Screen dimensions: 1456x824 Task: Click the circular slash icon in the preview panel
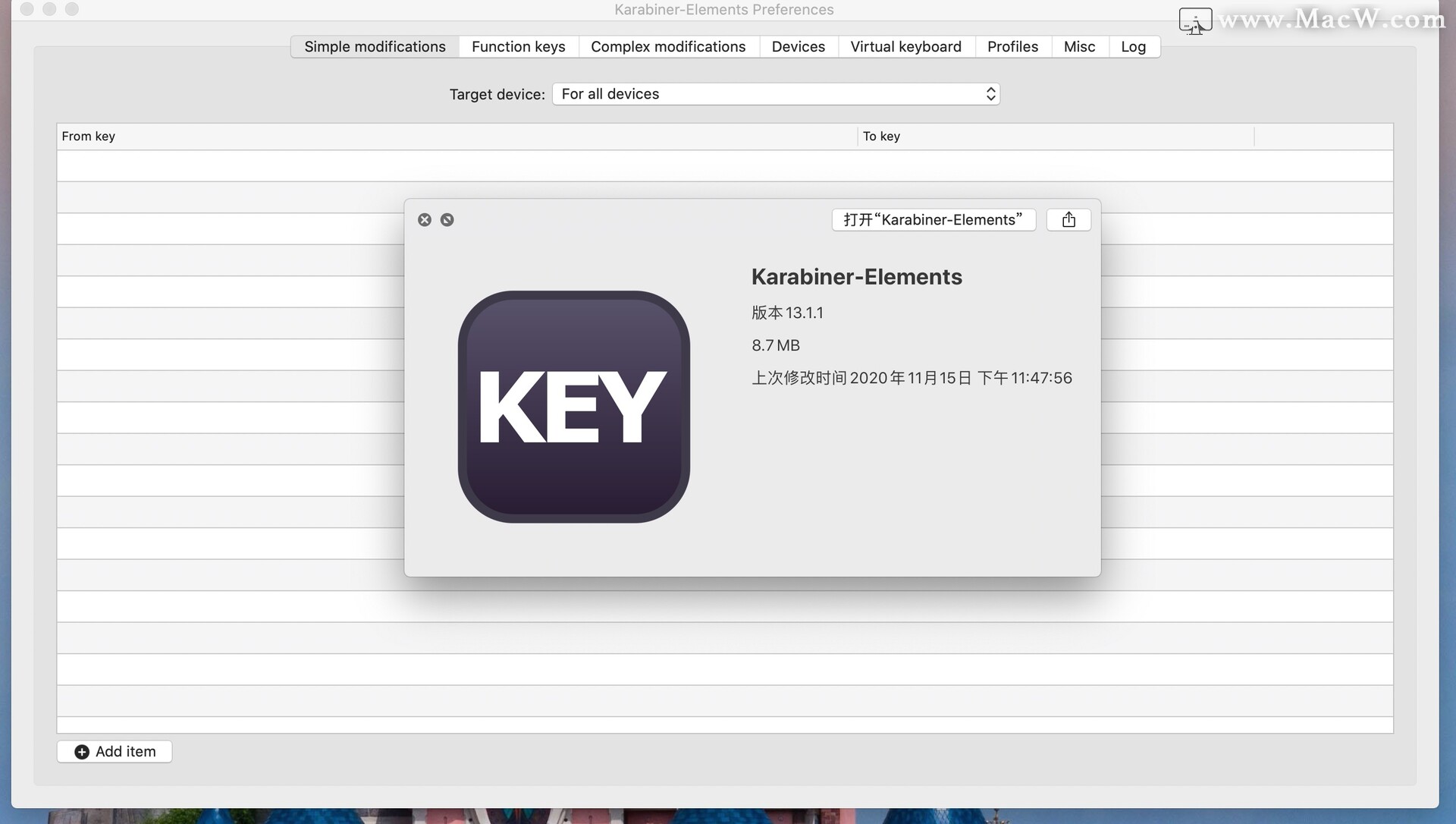point(447,220)
